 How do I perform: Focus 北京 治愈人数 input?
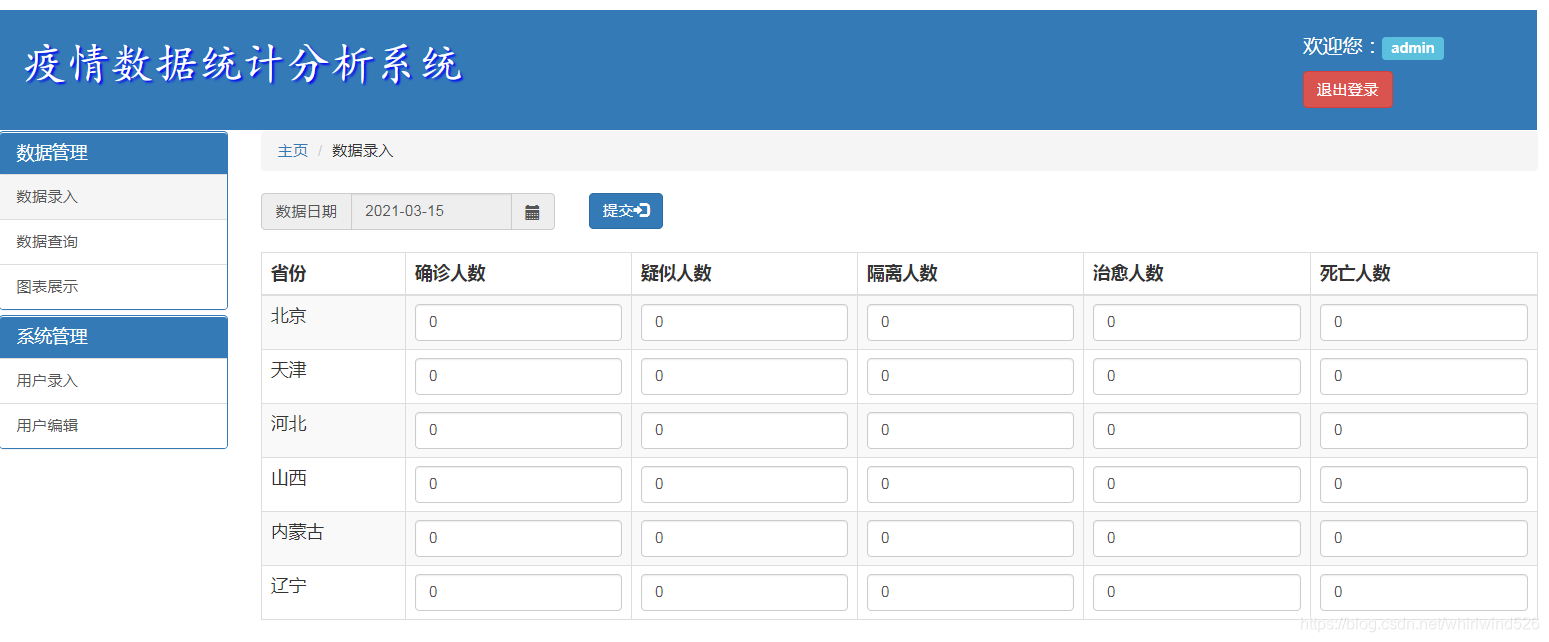pyautogui.click(x=1197, y=323)
